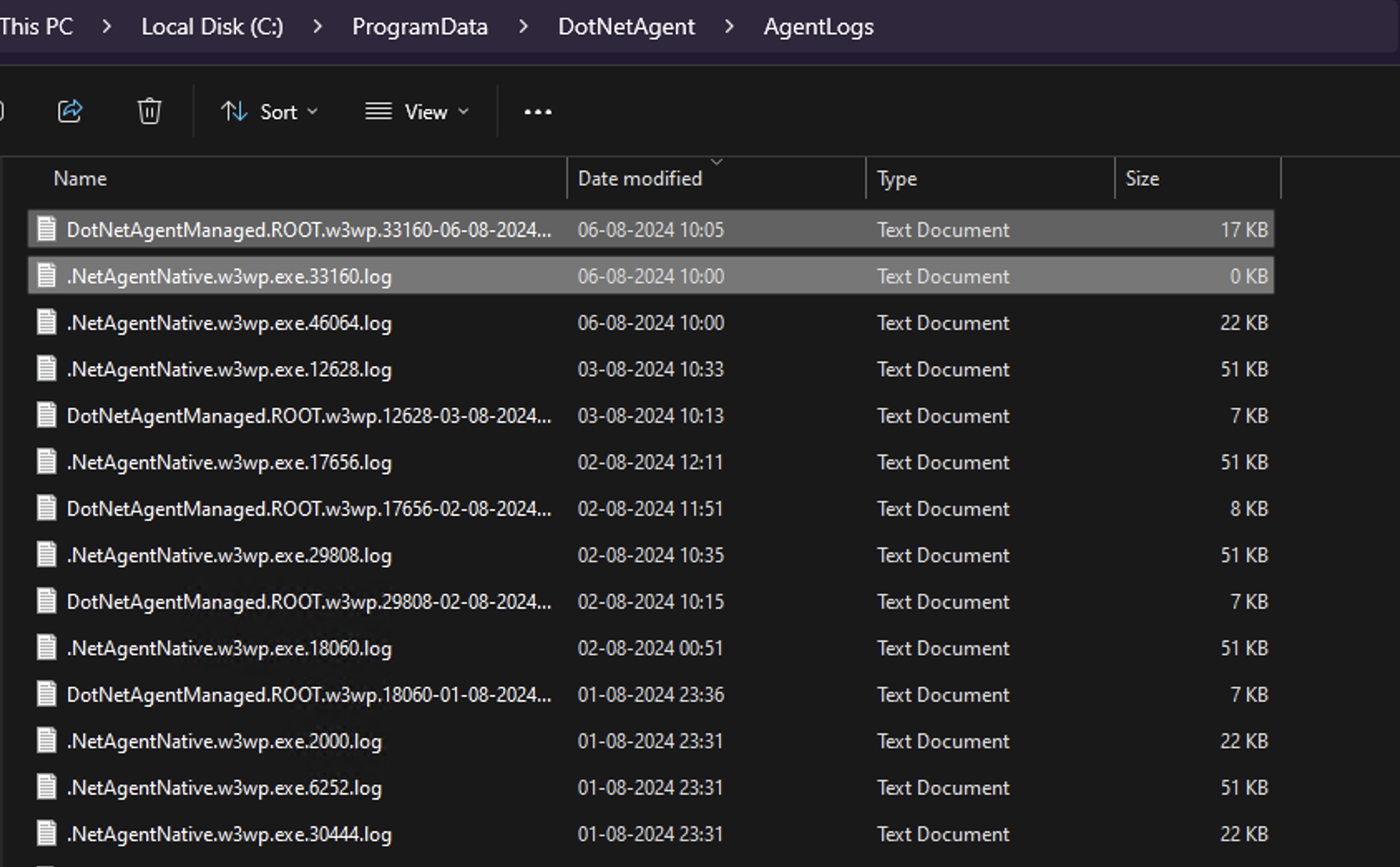Expand chevron after DotNetAgent in breadcrumb
This screenshot has height=867, width=1400.
[729, 27]
